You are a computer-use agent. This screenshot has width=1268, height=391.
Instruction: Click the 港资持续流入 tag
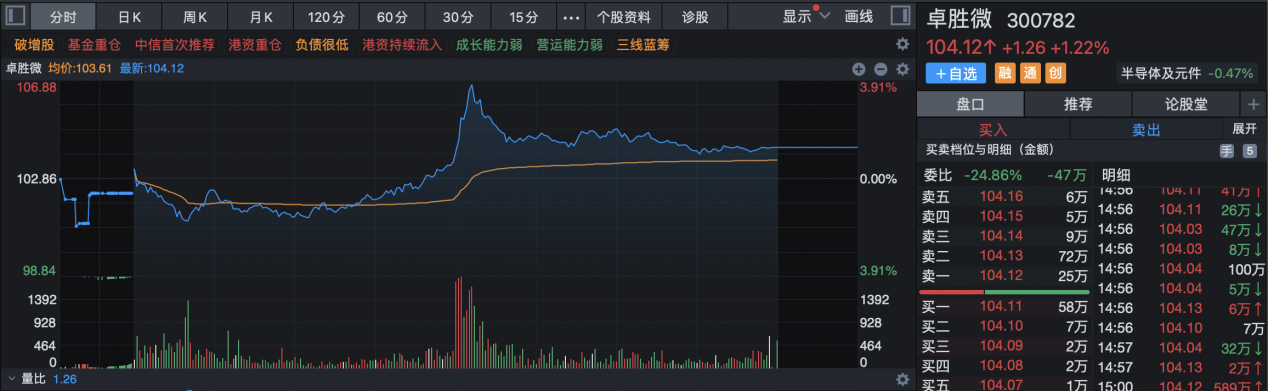402,45
